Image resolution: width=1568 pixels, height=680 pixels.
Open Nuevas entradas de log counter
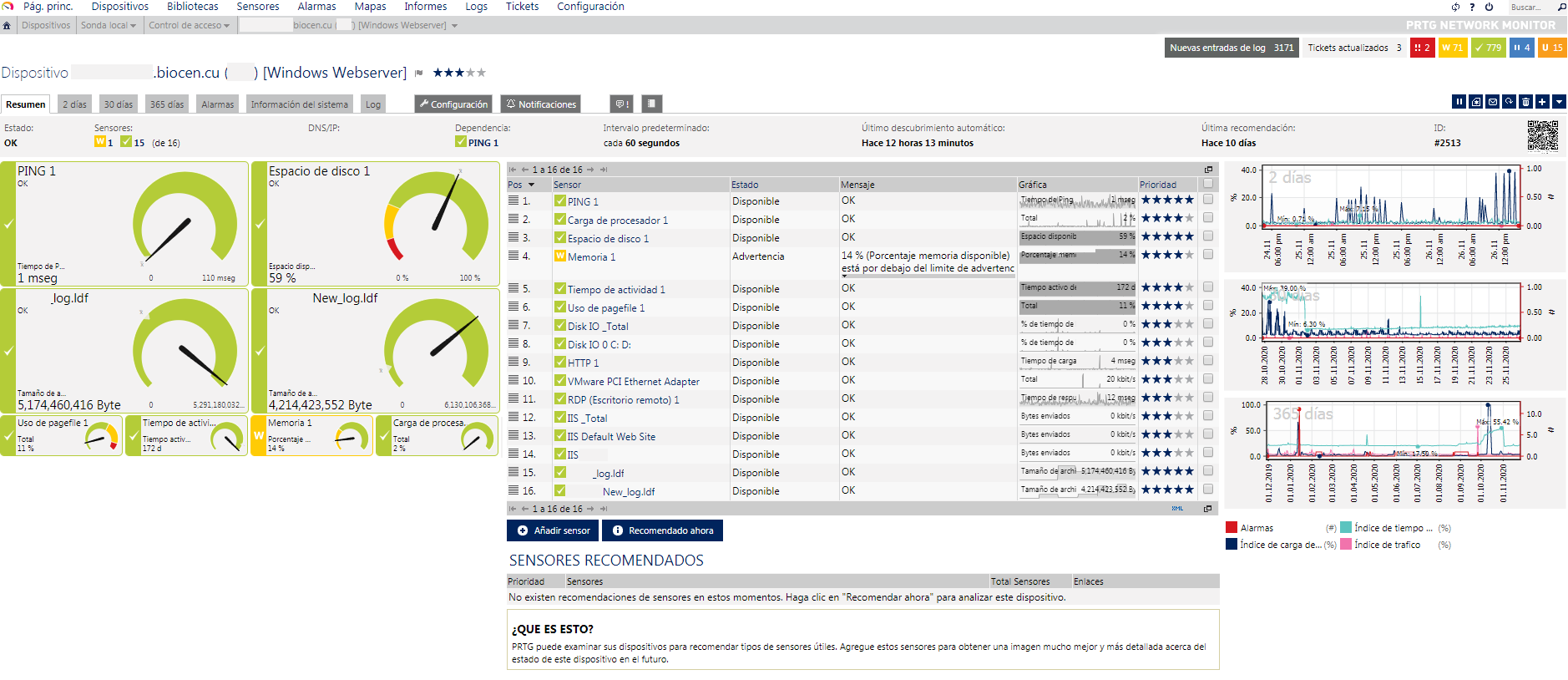click(x=1232, y=48)
